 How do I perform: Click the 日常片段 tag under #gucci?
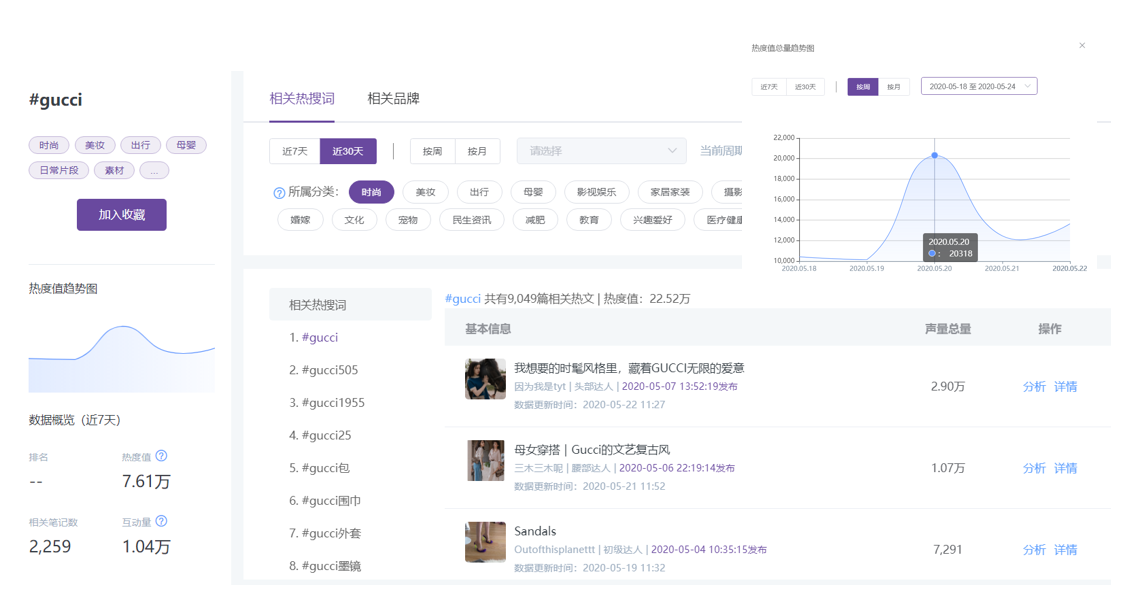59,171
